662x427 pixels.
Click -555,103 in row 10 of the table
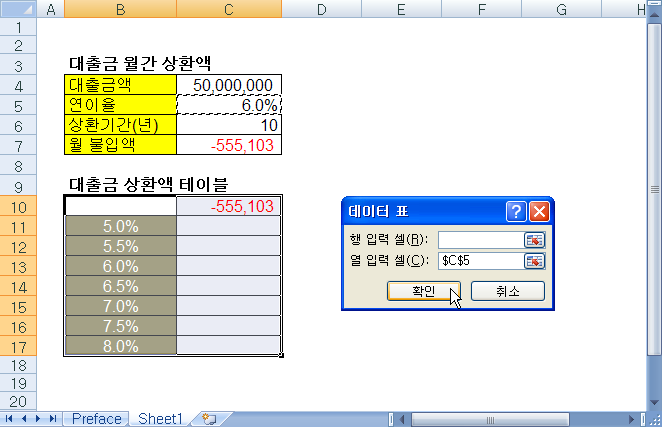coord(229,206)
